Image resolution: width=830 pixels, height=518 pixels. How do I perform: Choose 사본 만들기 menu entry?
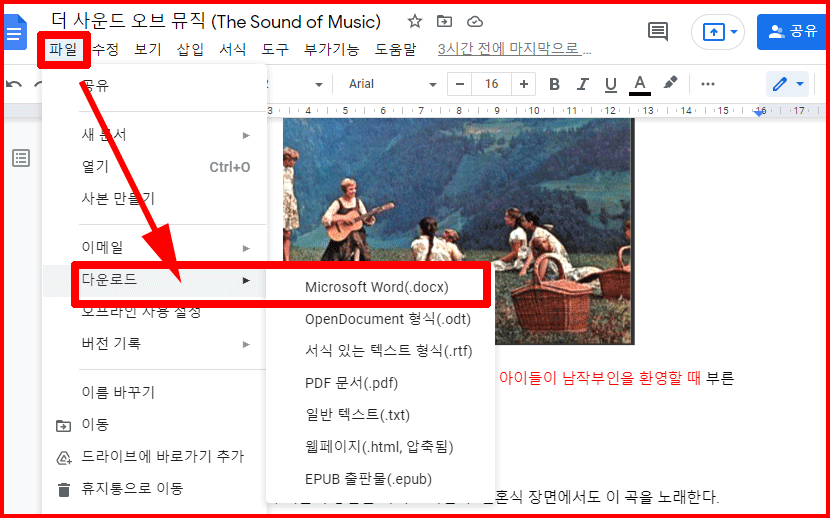(x=154, y=199)
